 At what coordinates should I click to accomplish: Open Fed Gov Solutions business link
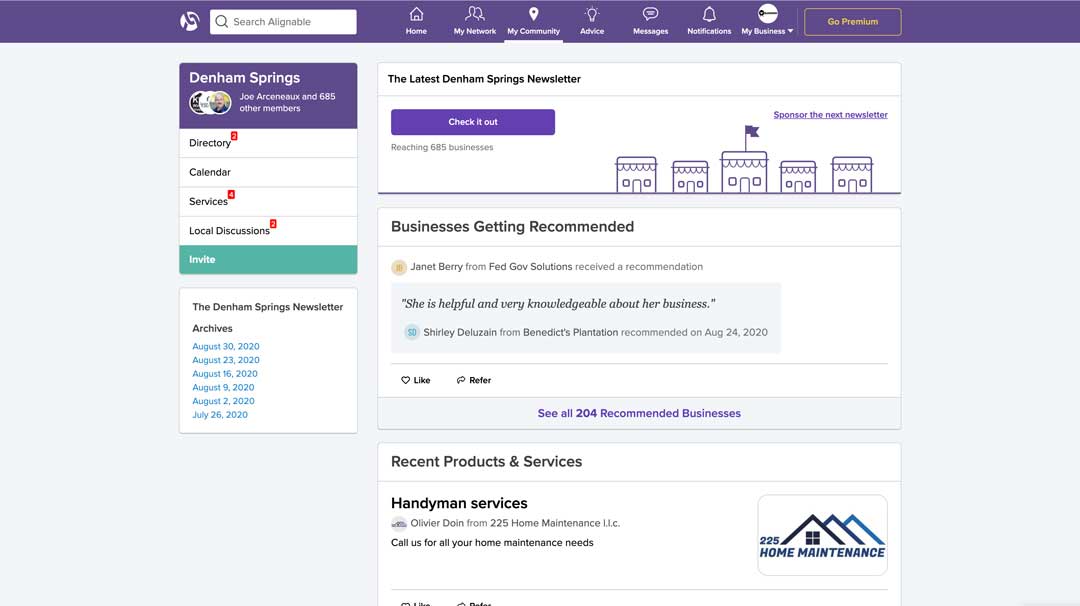point(530,267)
